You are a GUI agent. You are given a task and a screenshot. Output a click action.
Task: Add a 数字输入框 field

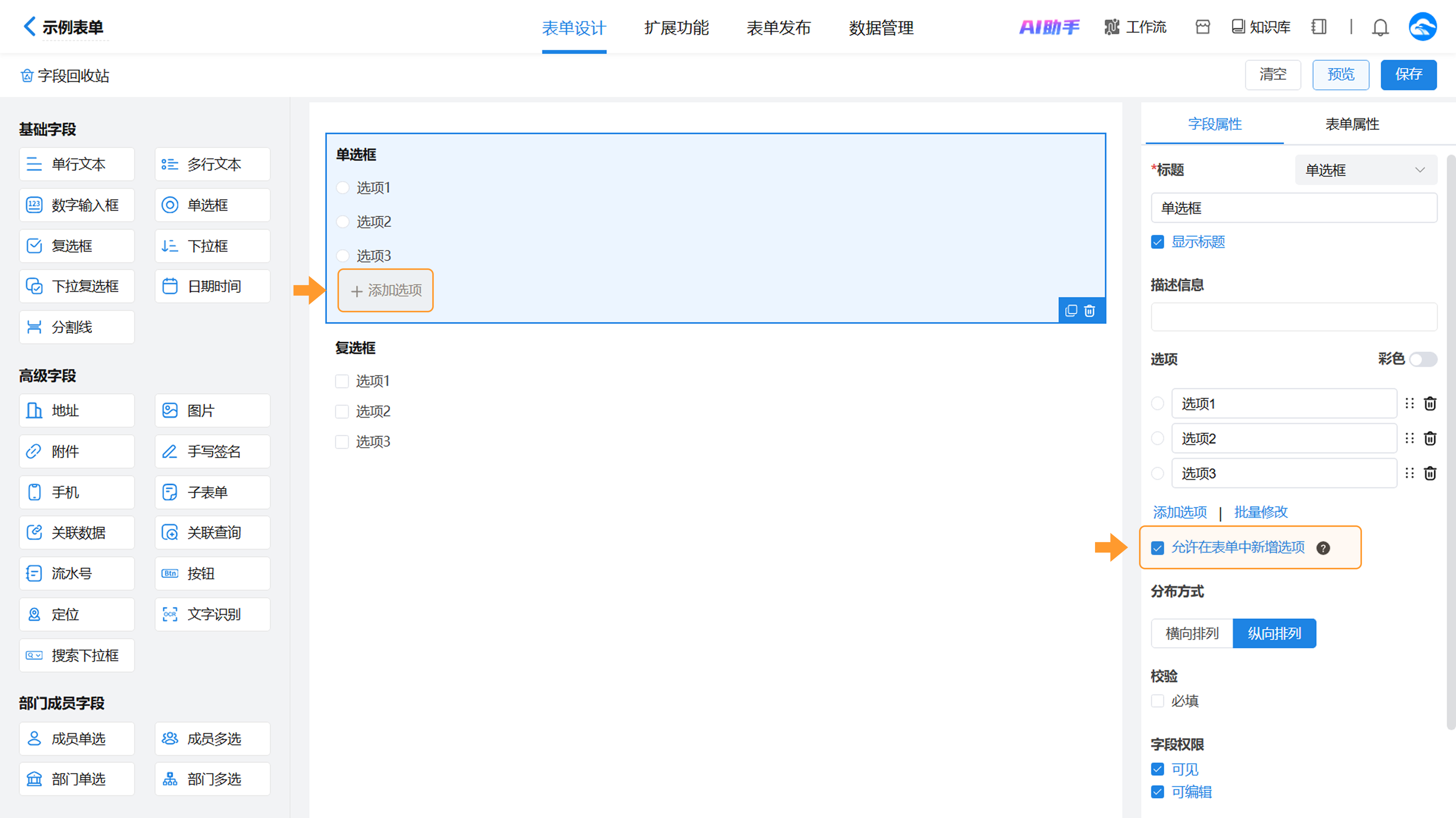[x=77, y=205]
